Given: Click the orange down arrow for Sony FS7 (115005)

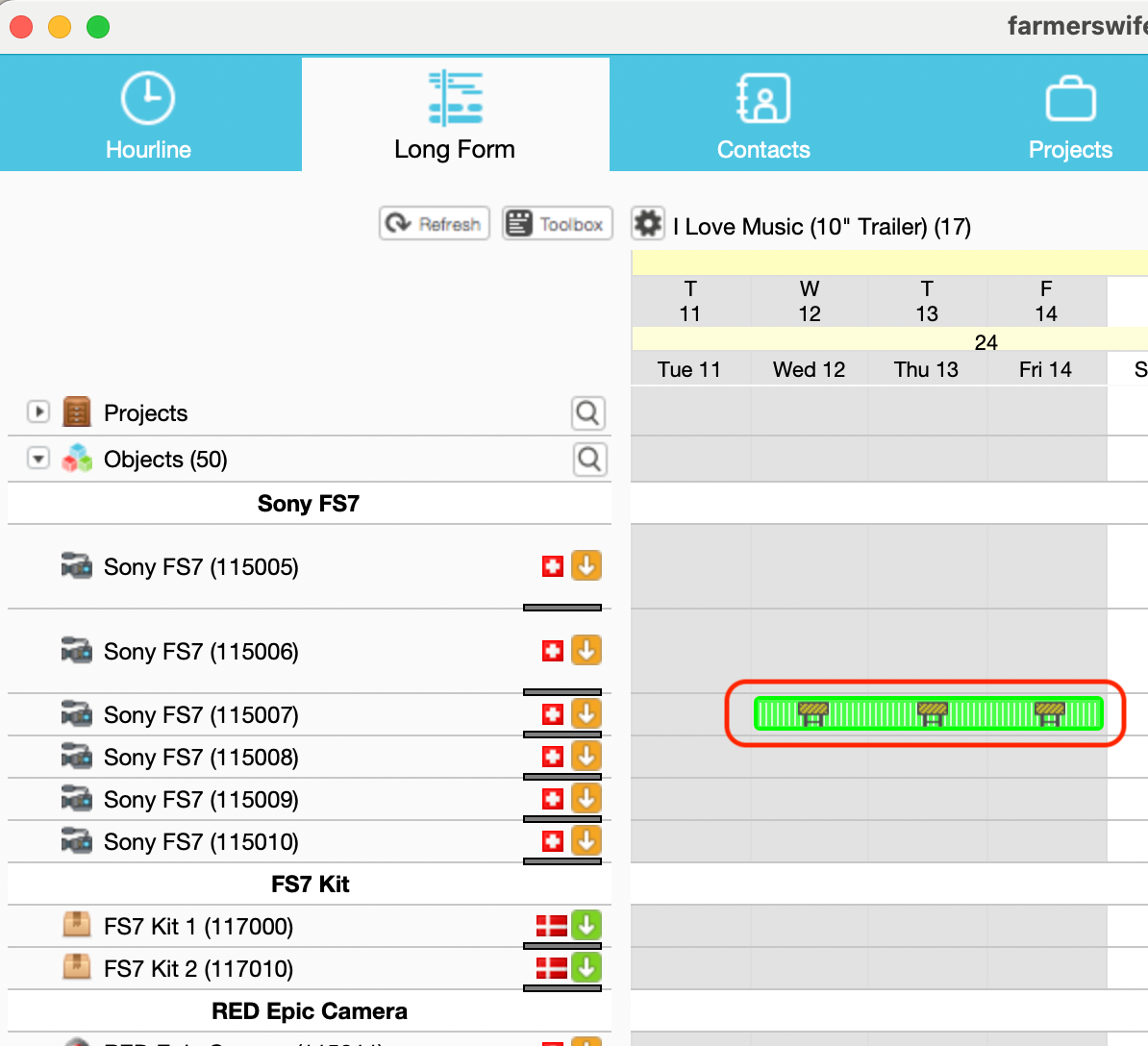Looking at the screenshot, I should point(586,565).
